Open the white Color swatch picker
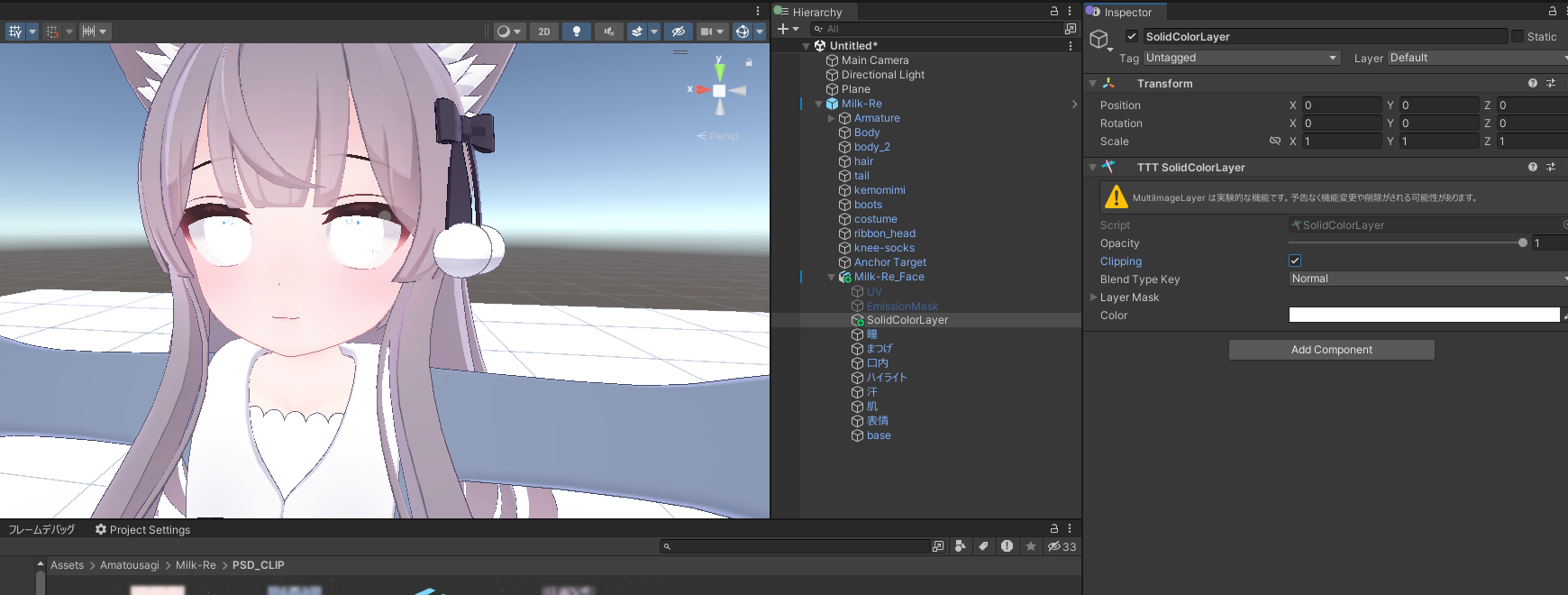The height and width of the screenshot is (595, 1568). (1424, 315)
